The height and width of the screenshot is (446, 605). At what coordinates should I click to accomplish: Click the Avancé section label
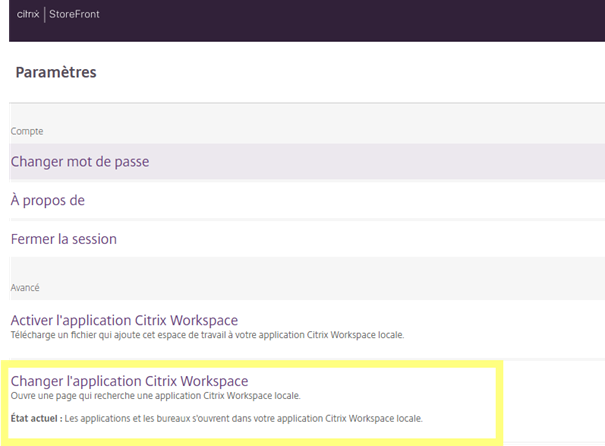[x=25, y=287]
